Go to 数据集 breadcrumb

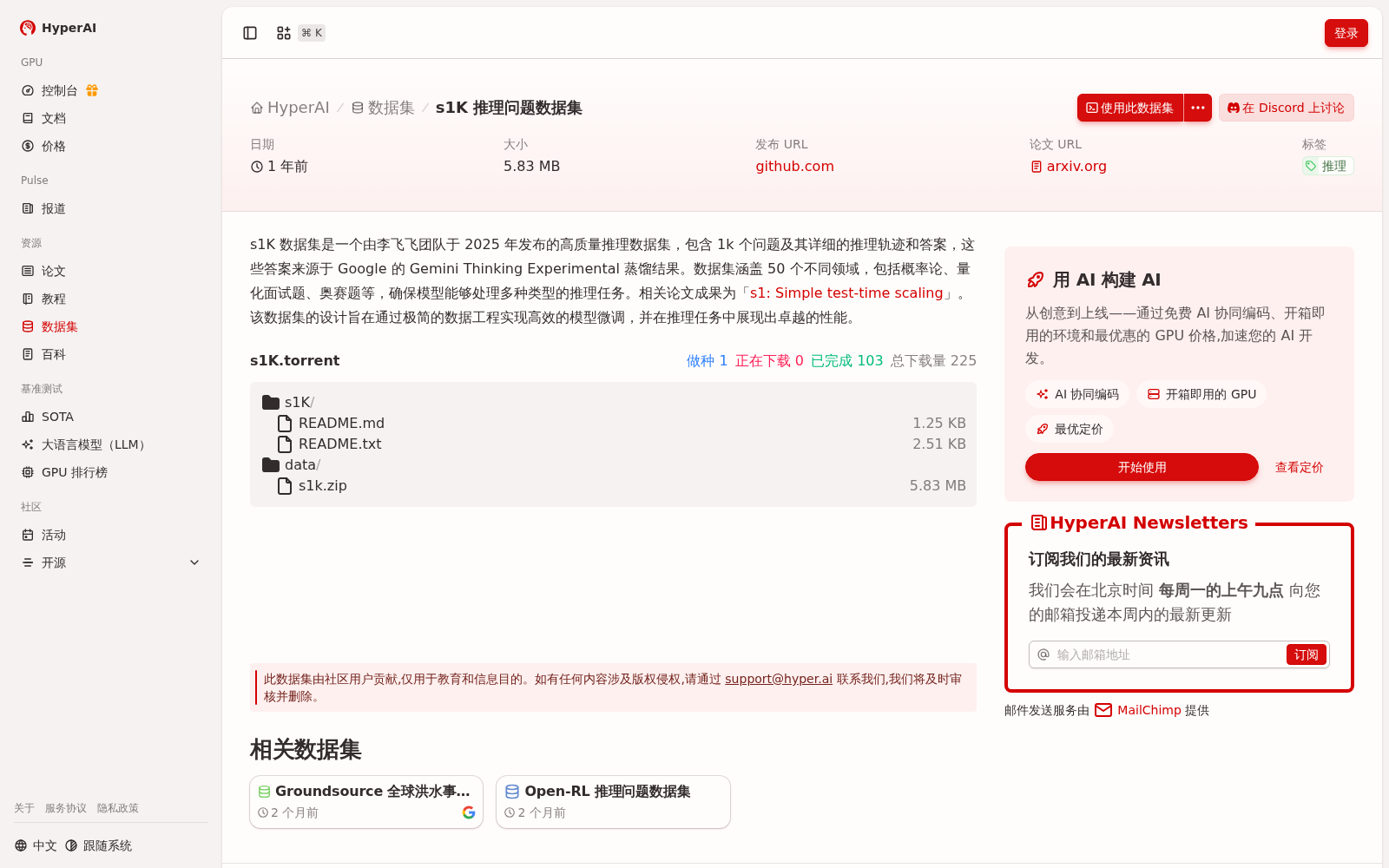(x=383, y=108)
